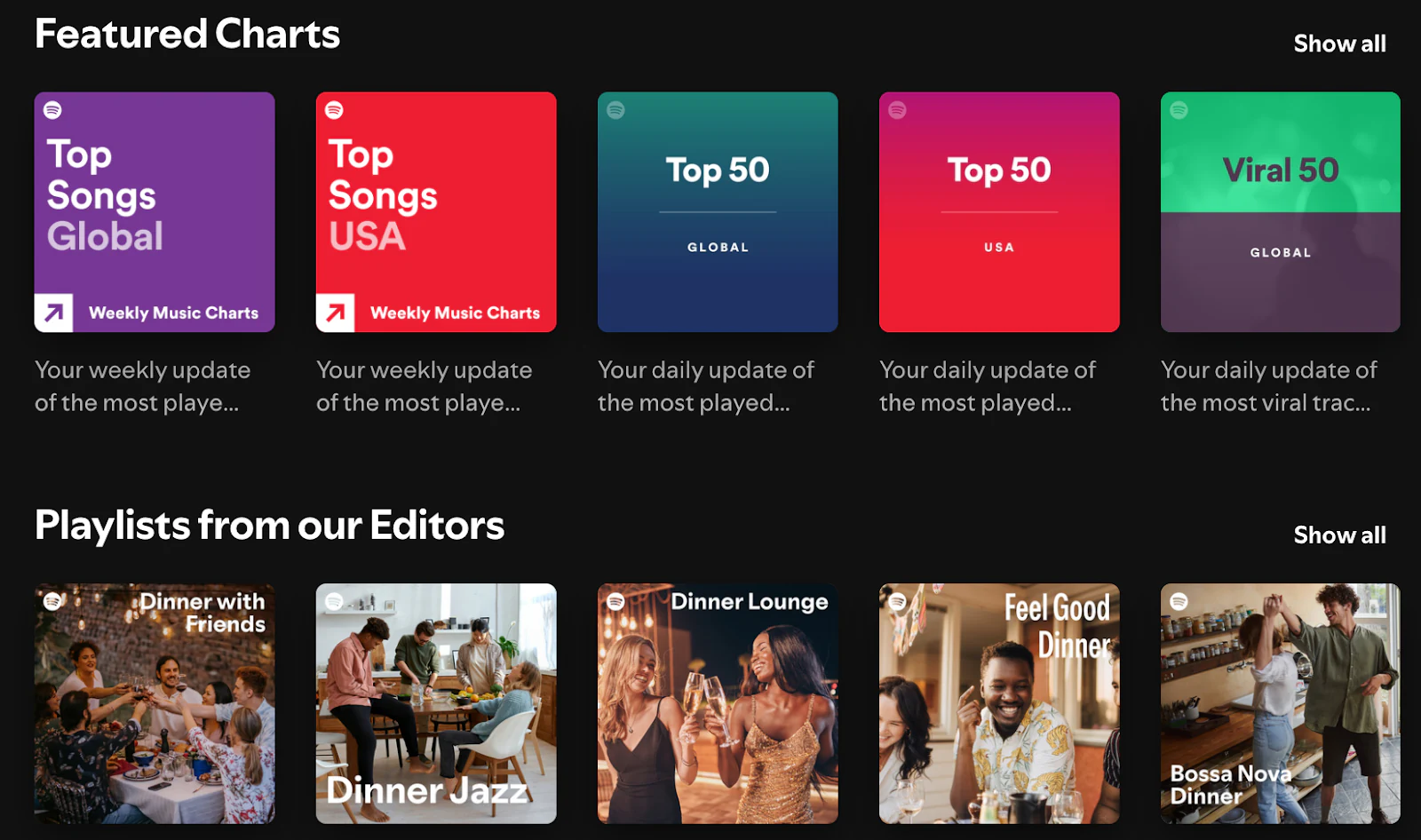The height and width of the screenshot is (840, 1421).
Task: Open the Top 50 USA chart cover
Action: pyautogui.click(x=999, y=212)
